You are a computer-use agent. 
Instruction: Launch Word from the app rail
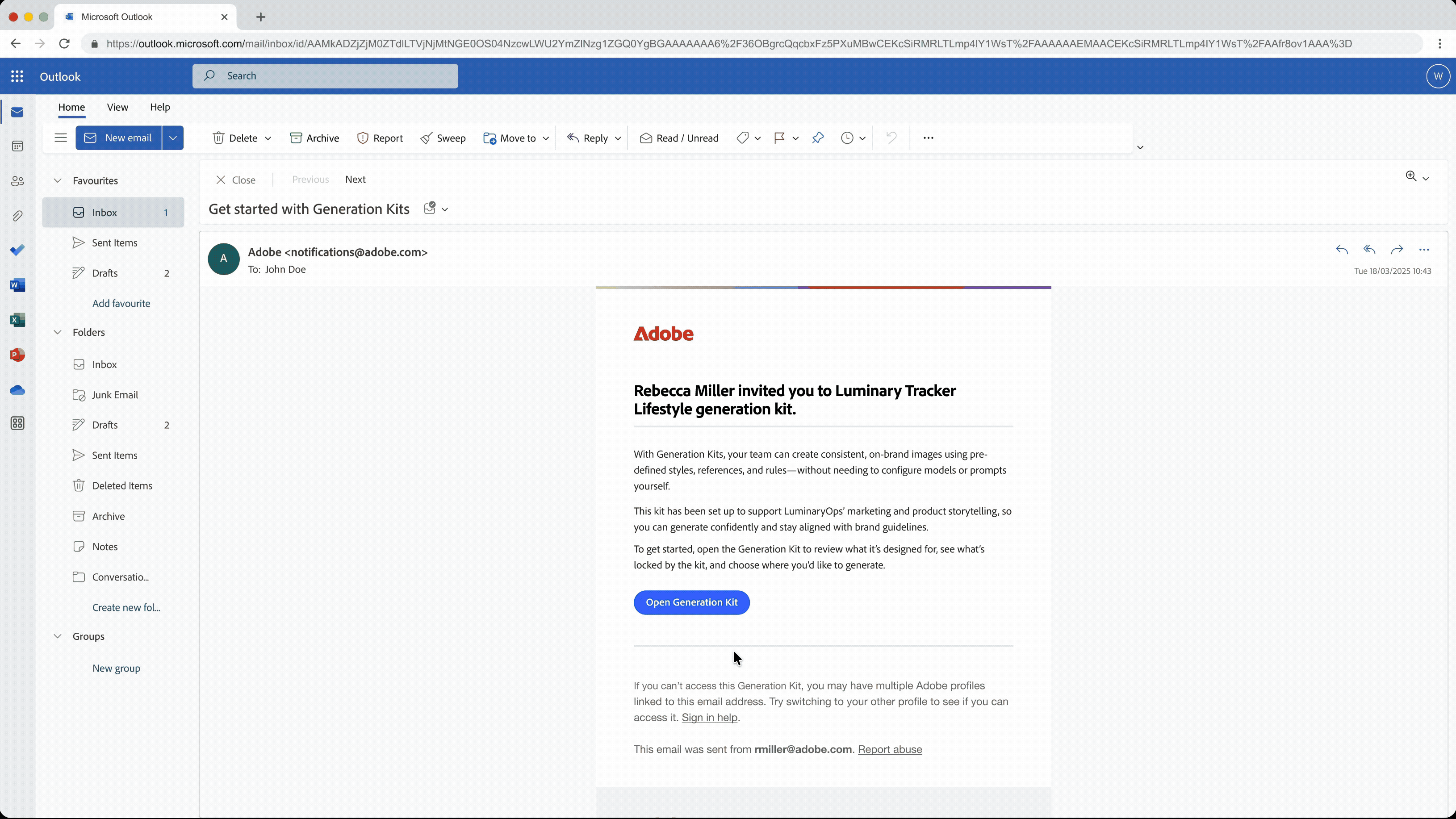click(x=17, y=285)
